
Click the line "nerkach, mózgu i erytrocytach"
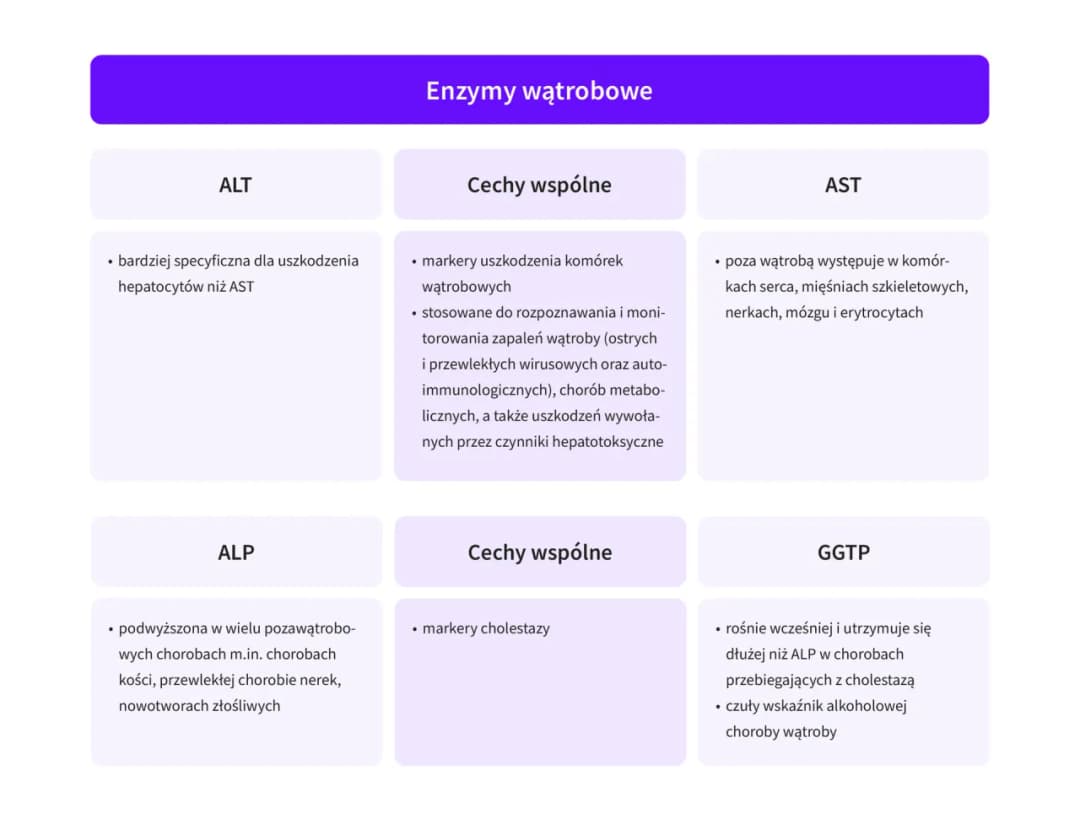824,312
